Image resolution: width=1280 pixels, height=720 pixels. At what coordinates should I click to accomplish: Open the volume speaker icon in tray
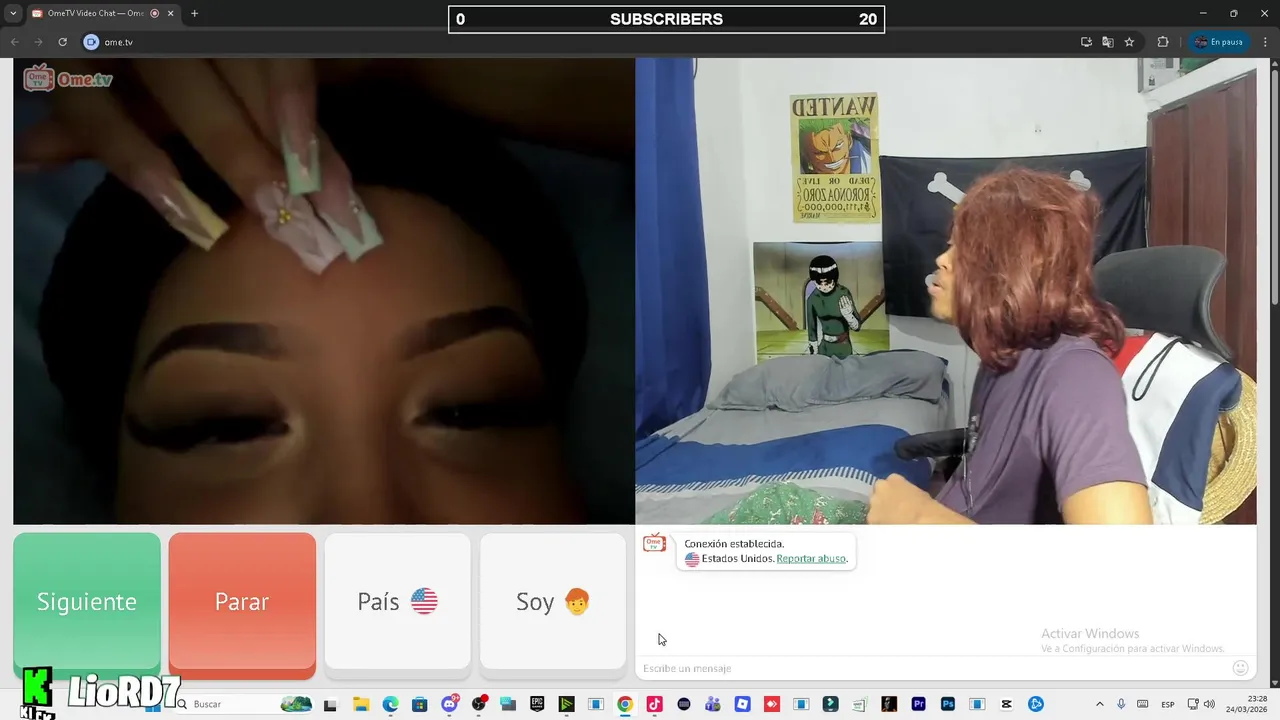click(x=1209, y=704)
